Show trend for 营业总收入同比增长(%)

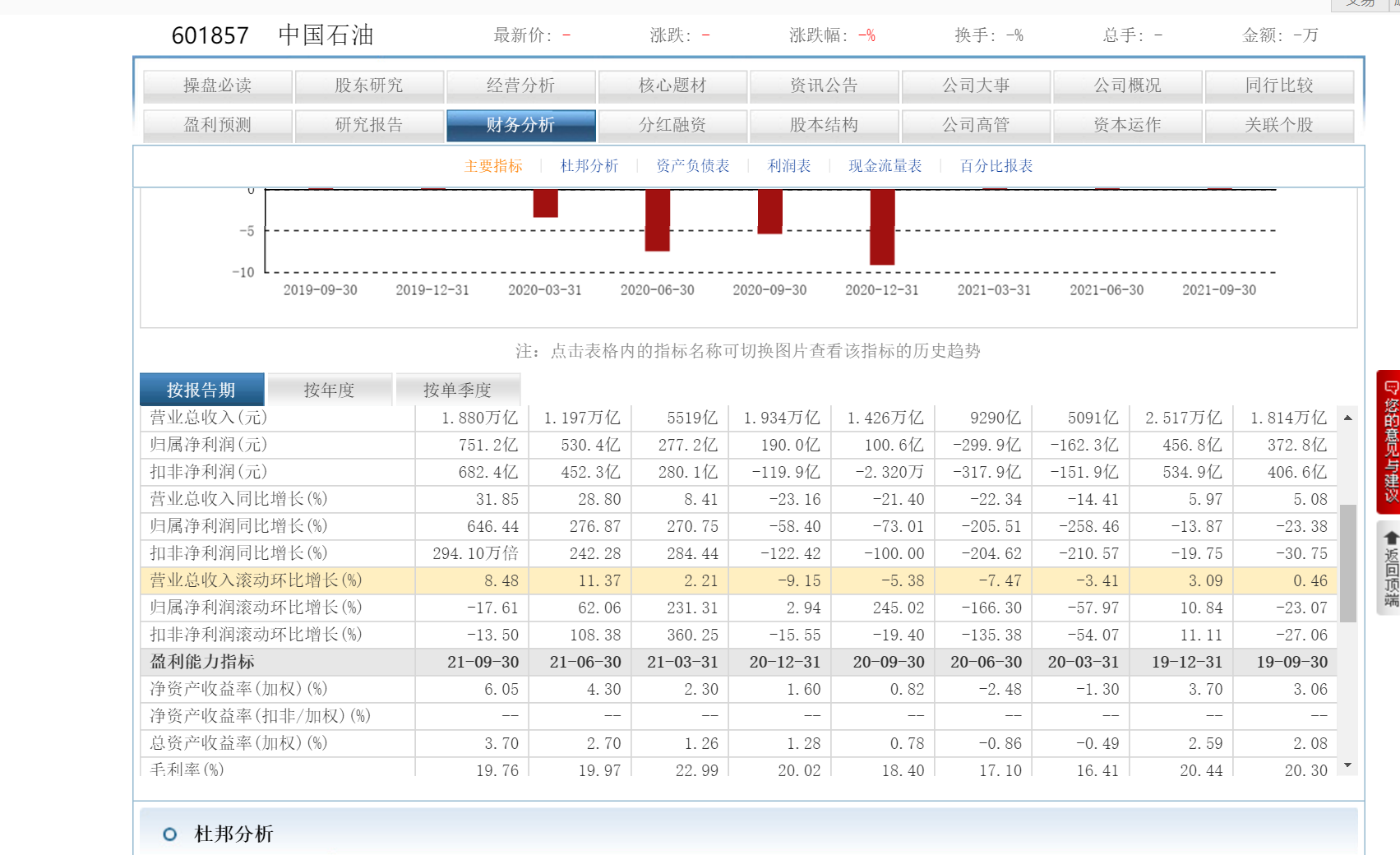coord(238,499)
